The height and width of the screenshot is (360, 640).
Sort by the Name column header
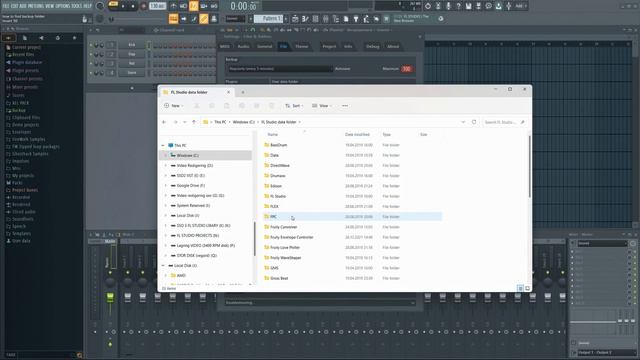(273, 134)
